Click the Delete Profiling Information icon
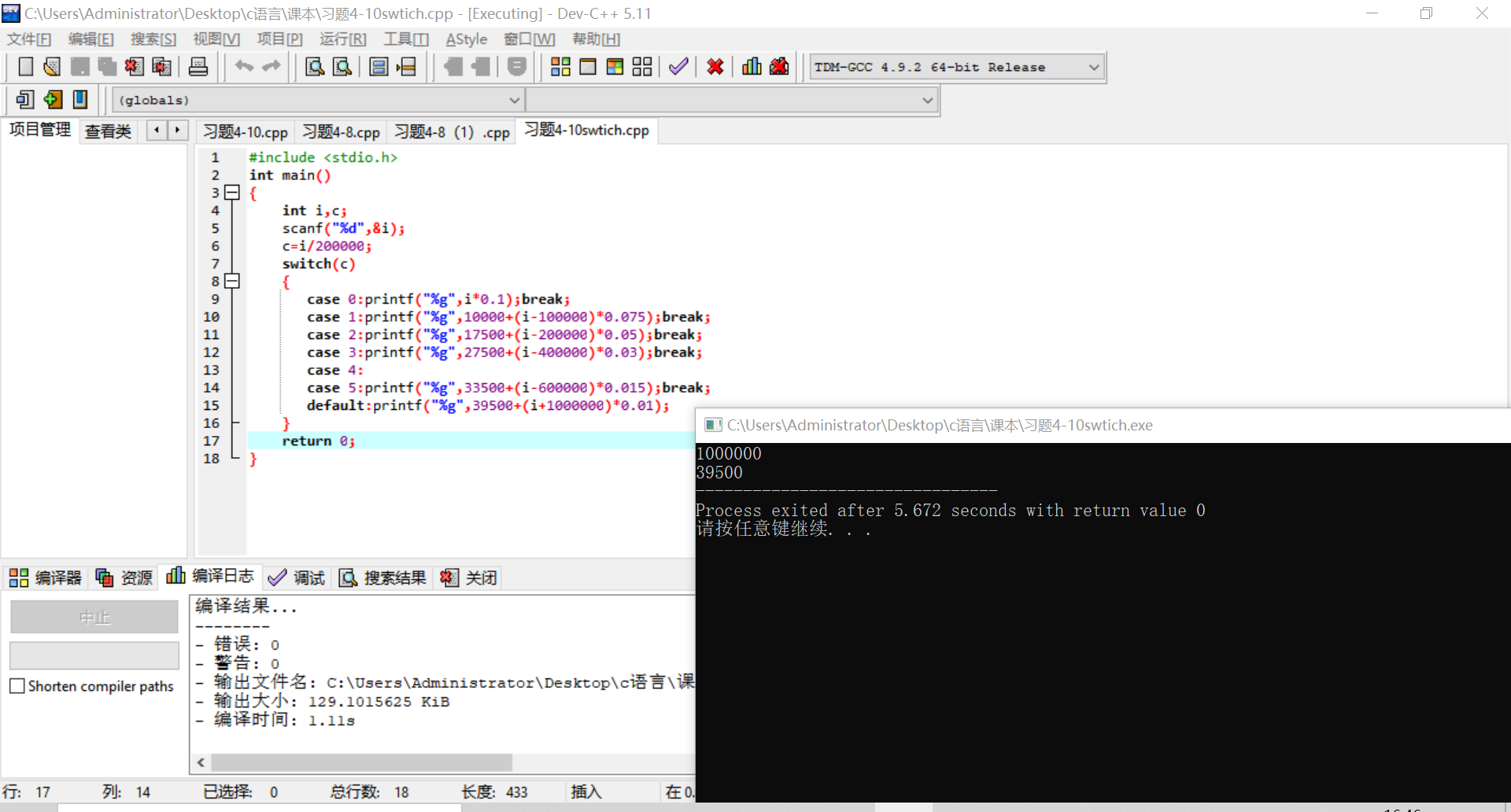The height and width of the screenshot is (812, 1511). coord(779,67)
